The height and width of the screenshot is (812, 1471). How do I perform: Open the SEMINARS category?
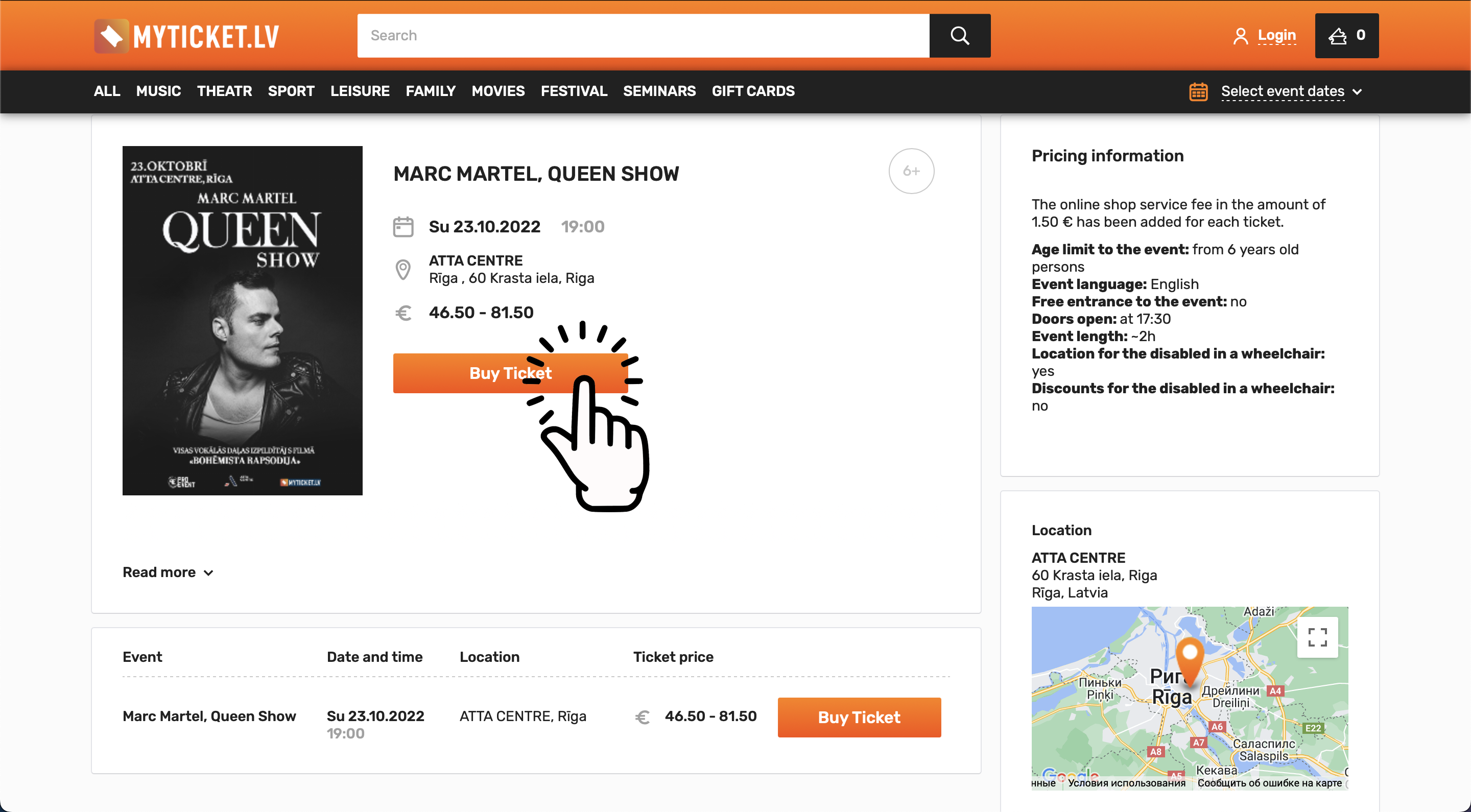[659, 91]
